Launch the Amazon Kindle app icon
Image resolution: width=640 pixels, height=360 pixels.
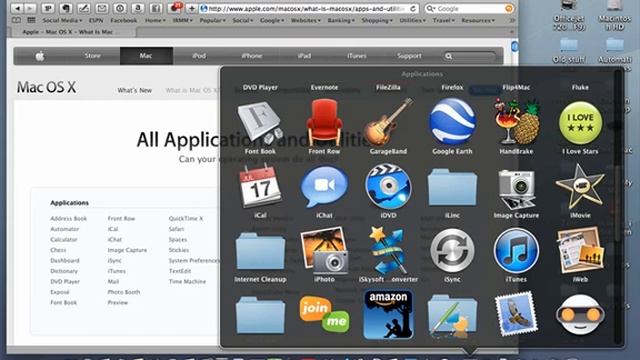click(388, 315)
